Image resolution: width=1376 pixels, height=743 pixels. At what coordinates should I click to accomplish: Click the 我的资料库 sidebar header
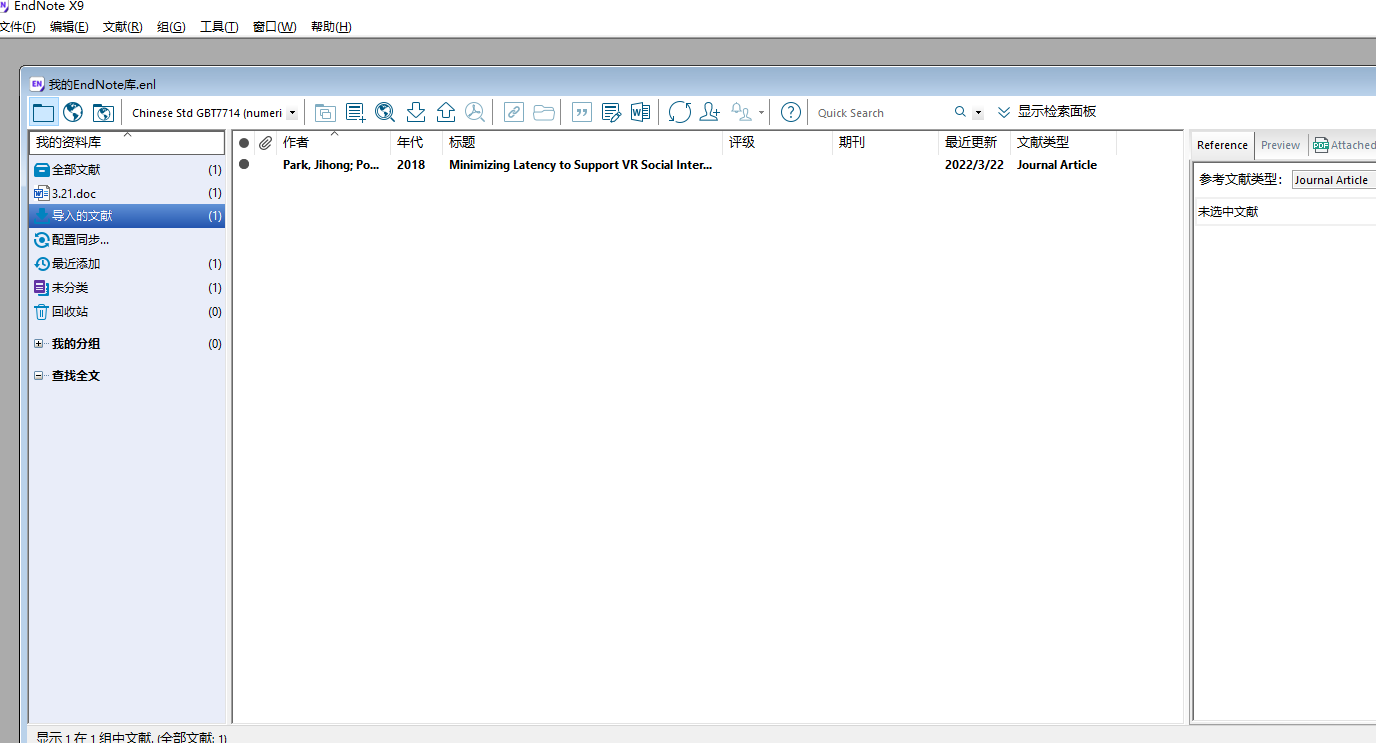click(x=127, y=143)
